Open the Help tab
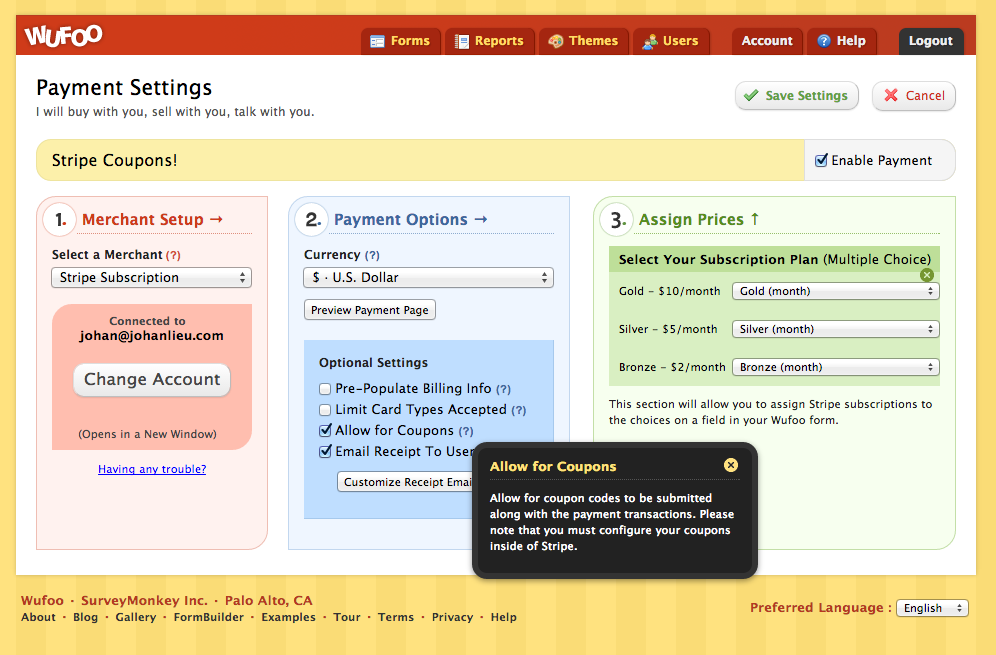The image size is (996, 655). point(842,41)
